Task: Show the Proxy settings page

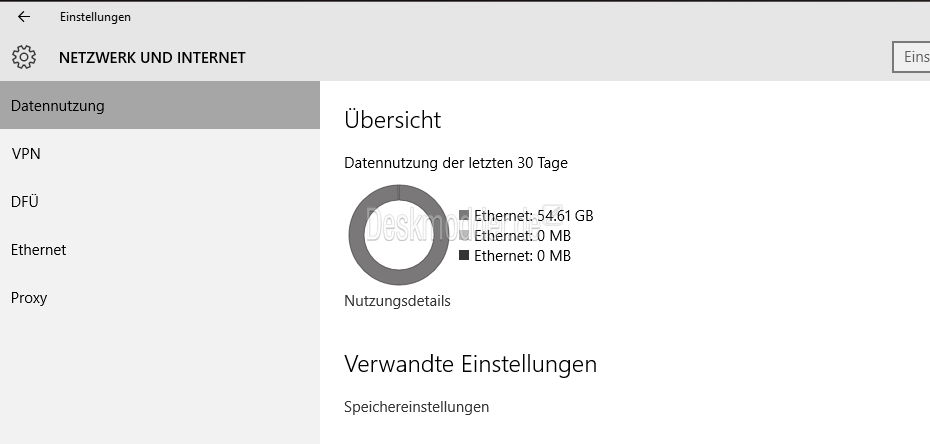Action: [x=160, y=298]
